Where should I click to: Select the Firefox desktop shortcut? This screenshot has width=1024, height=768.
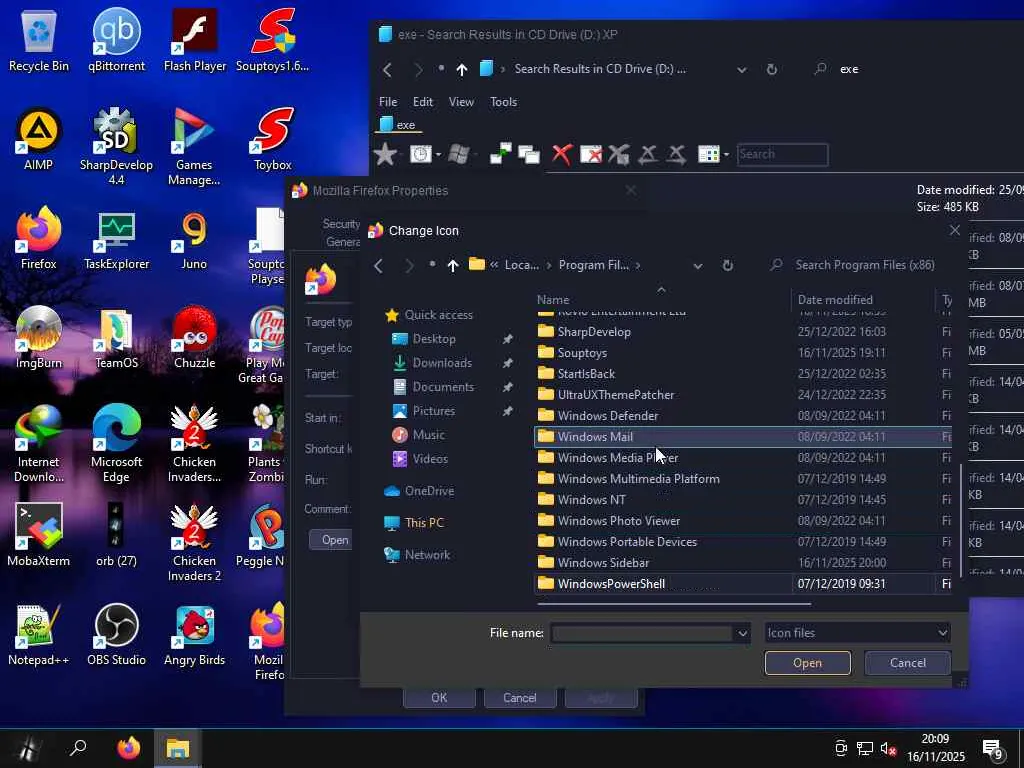[39, 238]
